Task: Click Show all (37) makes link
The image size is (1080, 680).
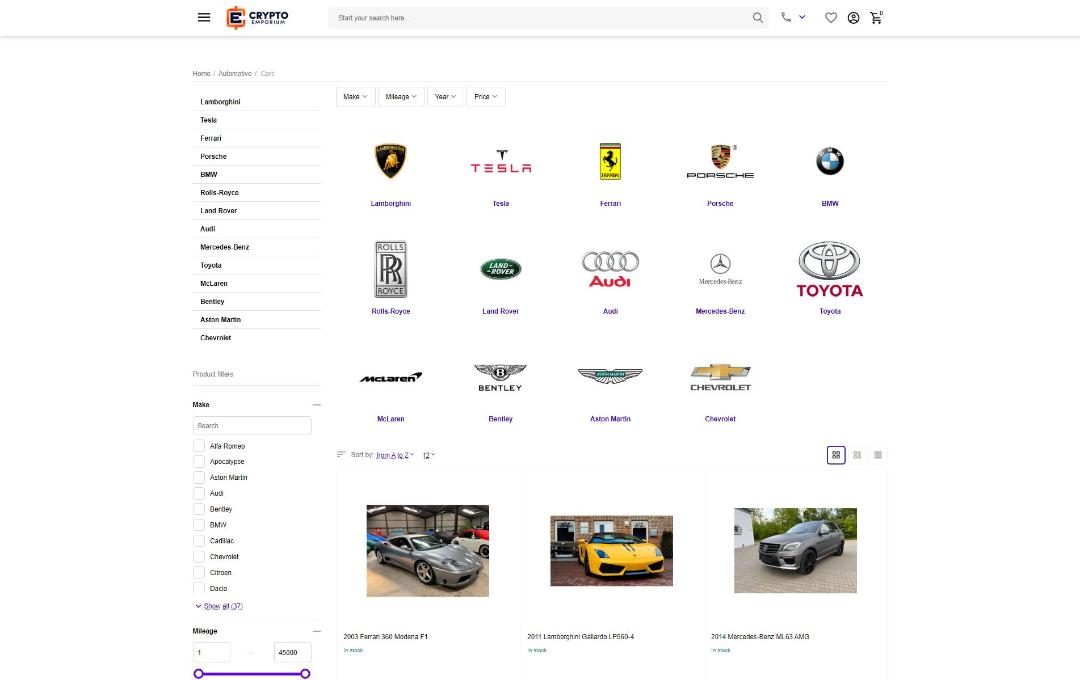Action: coord(222,606)
